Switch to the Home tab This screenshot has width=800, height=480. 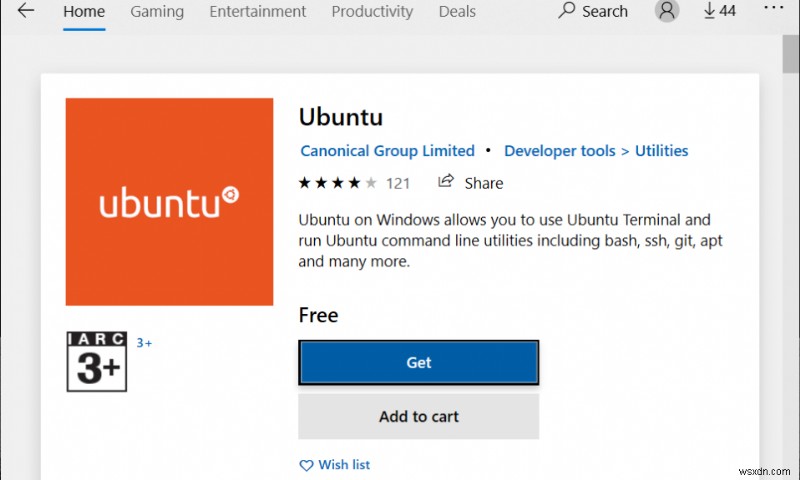pos(84,12)
